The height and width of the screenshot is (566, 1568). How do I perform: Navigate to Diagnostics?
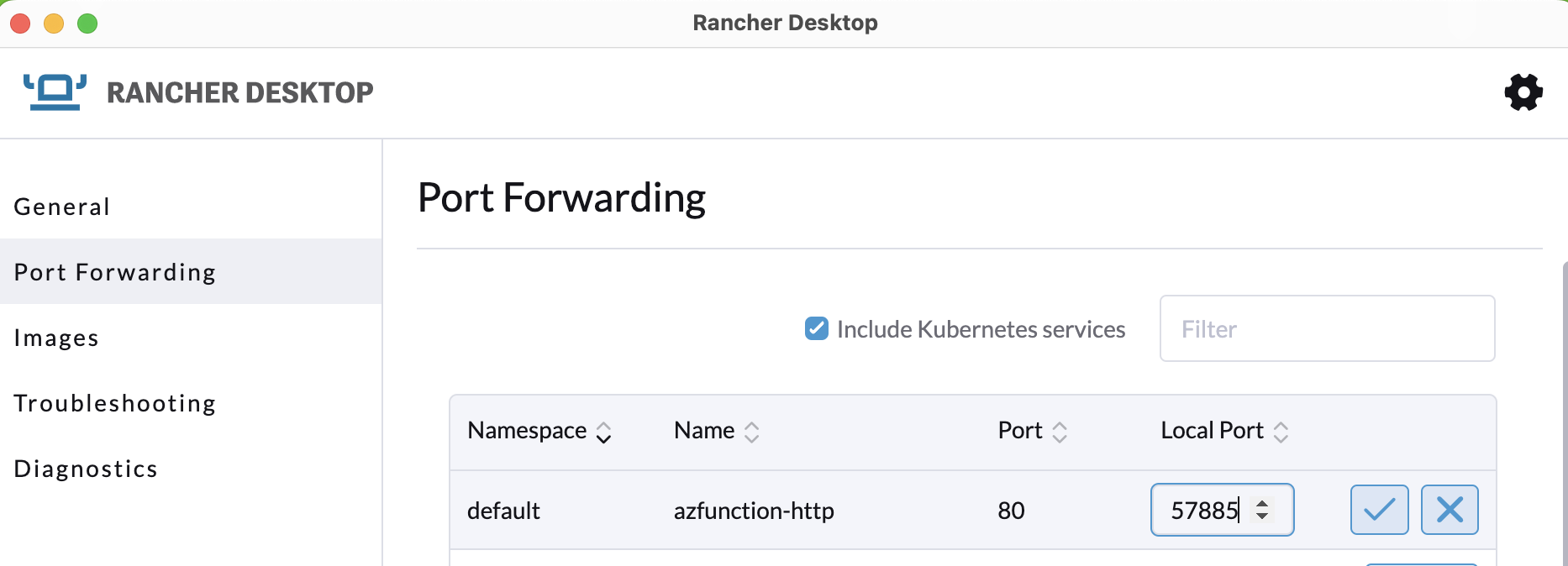(x=86, y=469)
